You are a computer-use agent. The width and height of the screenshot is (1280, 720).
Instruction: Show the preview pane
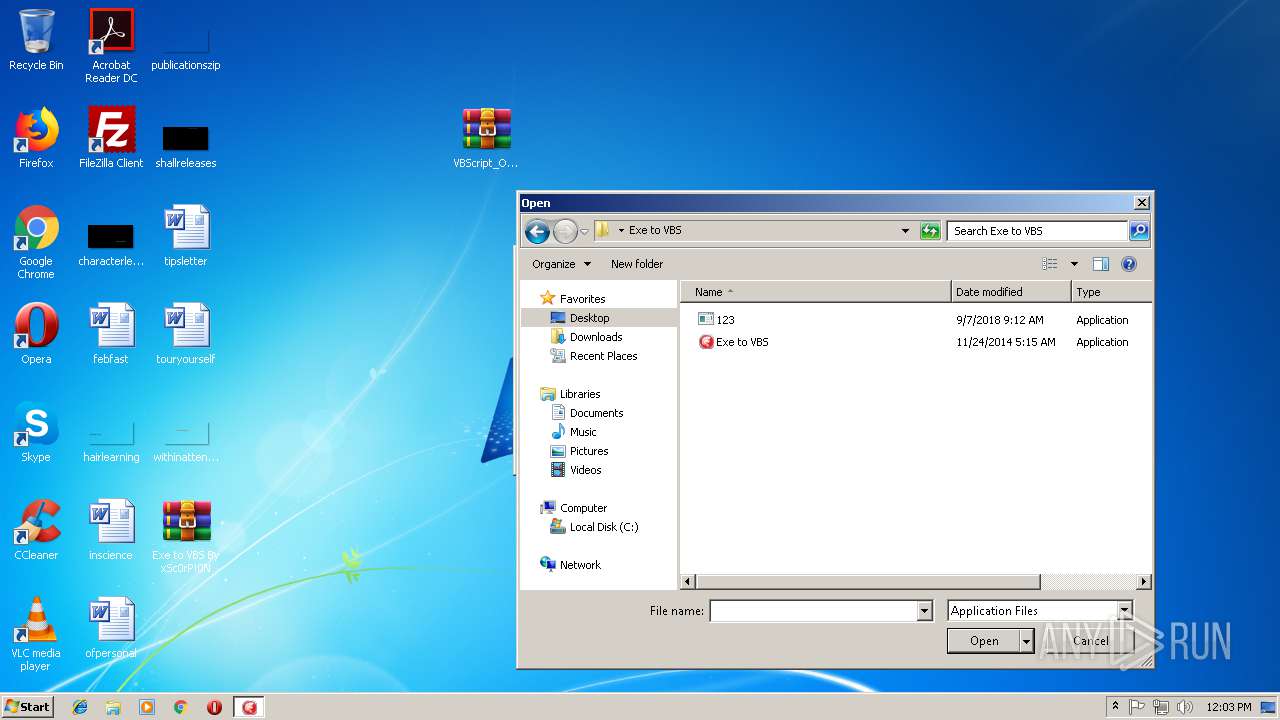(1101, 264)
